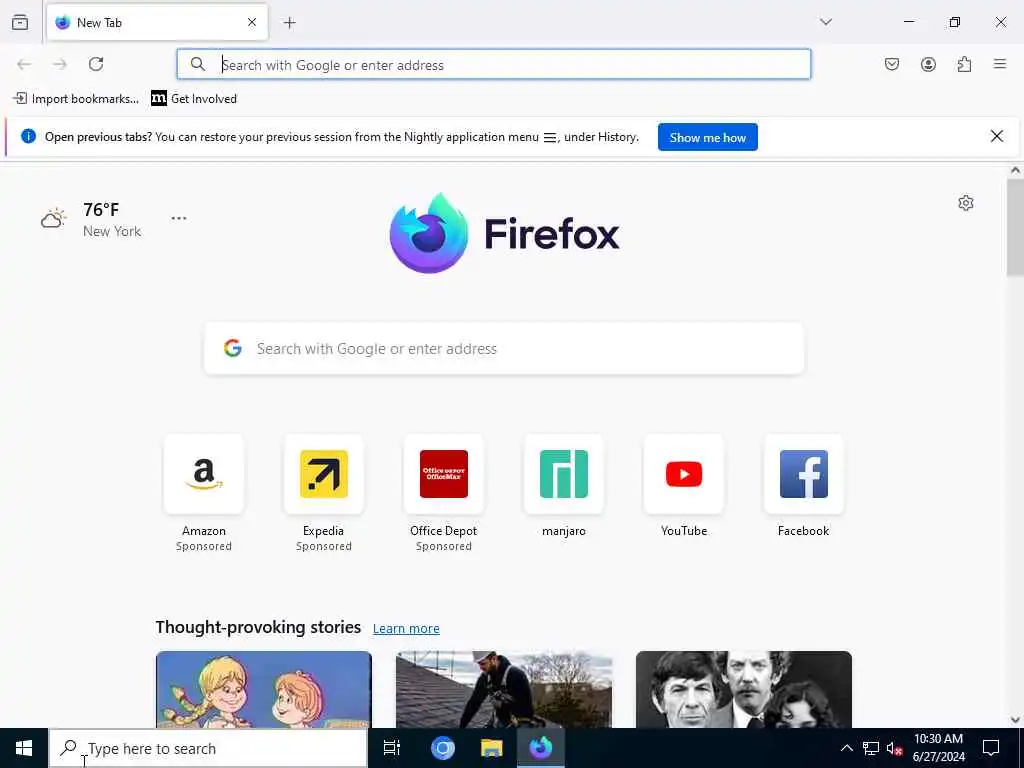This screenshot has height=768, width=1024.
Task: Open File Explorer from the taskbar
Action: 491,748
